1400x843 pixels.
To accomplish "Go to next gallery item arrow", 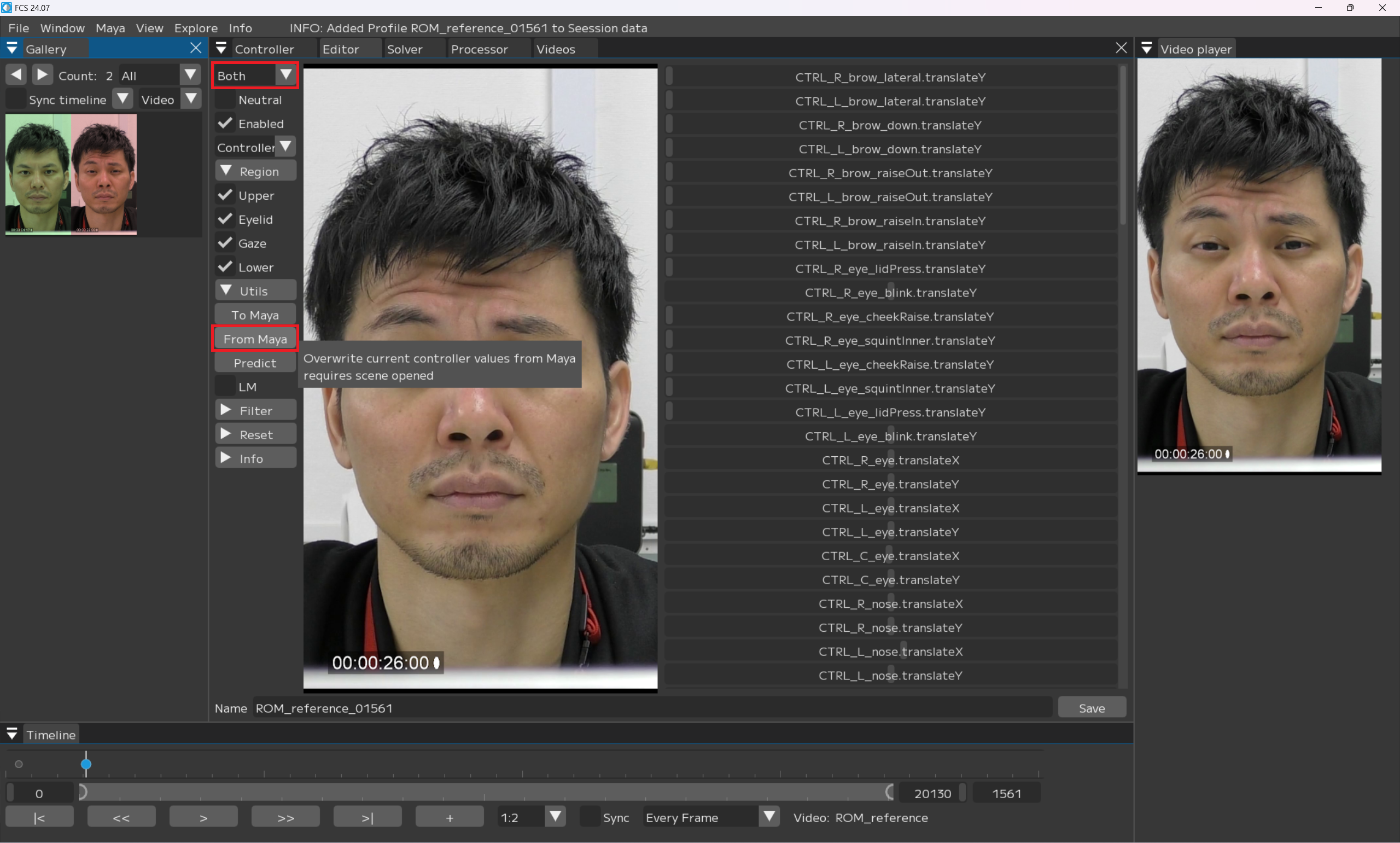I will (42, 74).
